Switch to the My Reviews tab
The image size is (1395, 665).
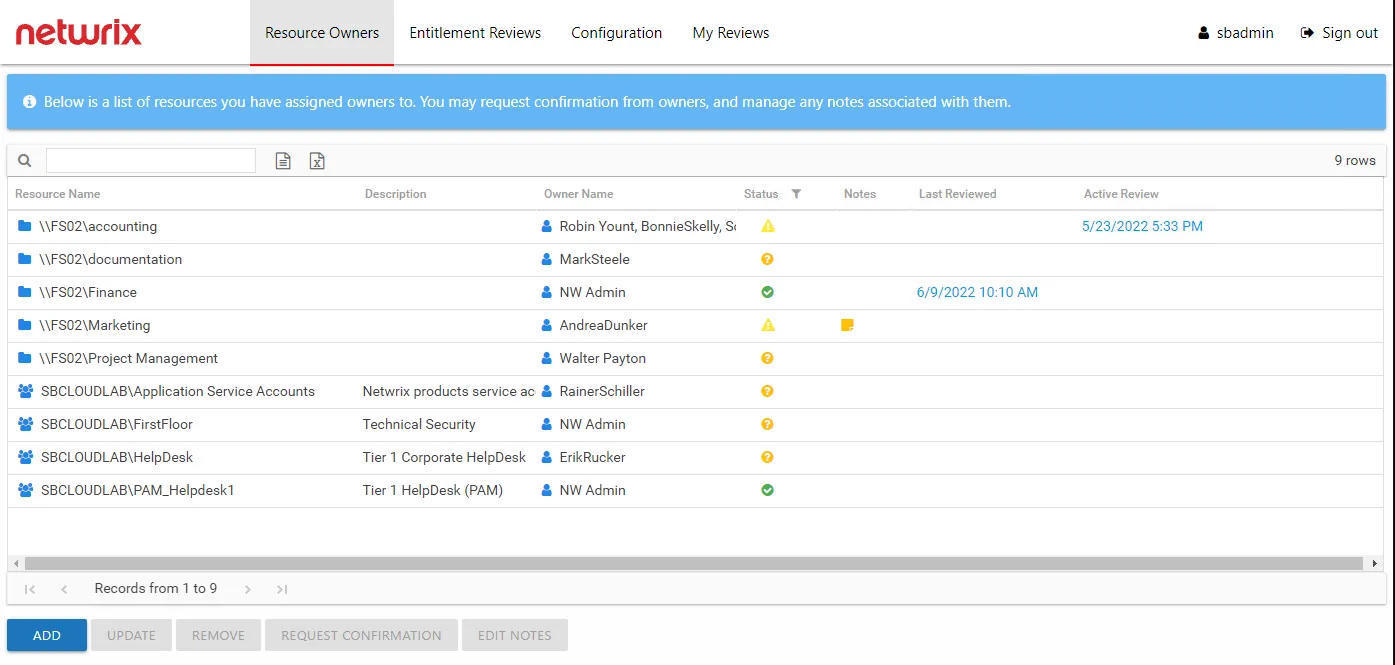(730, 32)
